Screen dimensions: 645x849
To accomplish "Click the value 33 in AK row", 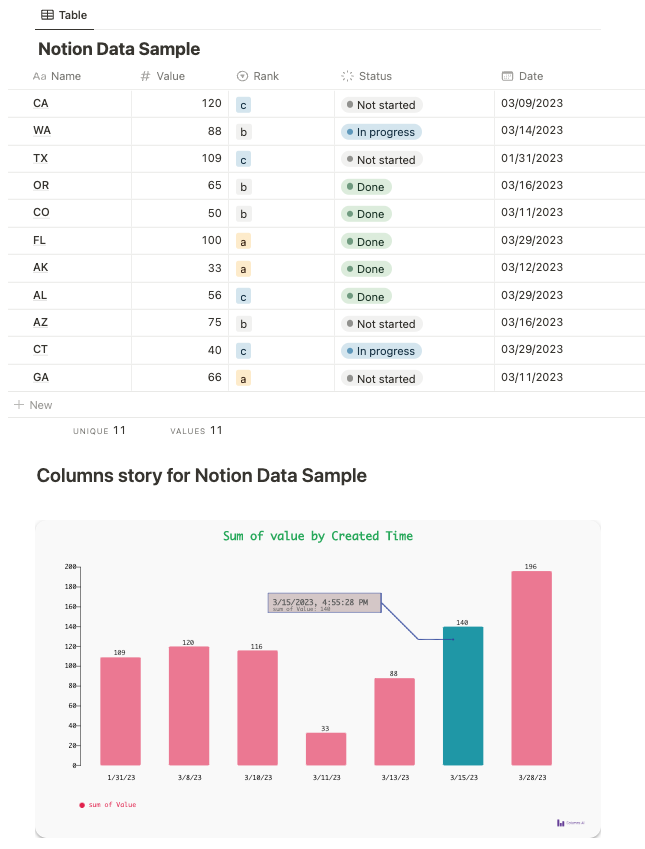I will pos(215,268).
